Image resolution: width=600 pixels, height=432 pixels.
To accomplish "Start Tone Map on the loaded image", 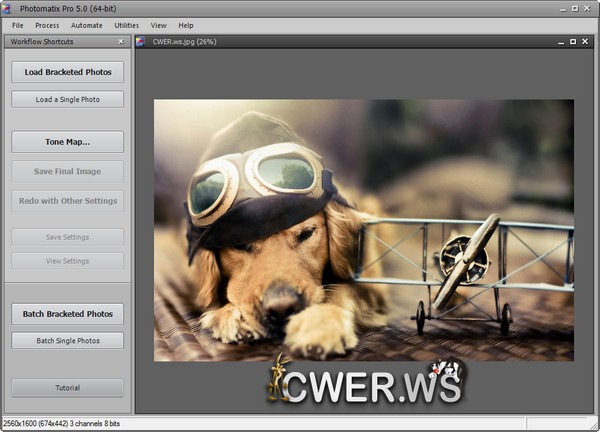I will point(68,142).
